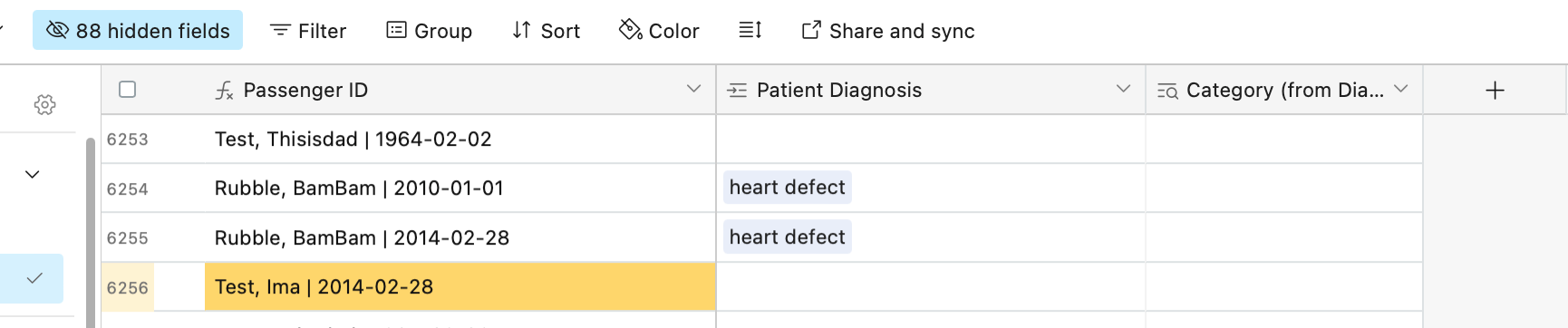This screenshot has height=328, width=1568.
Task: Open the Group menu
Action: [x=429, y=31]
